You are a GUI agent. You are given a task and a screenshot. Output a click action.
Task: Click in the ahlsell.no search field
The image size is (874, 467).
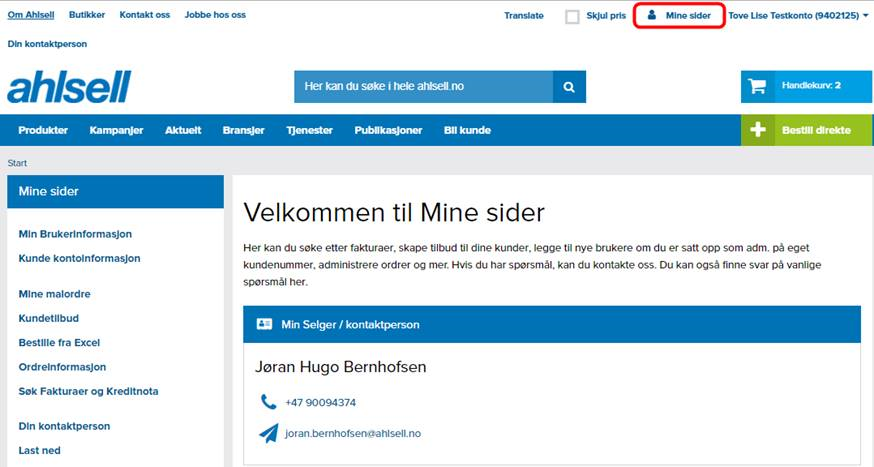424,87
